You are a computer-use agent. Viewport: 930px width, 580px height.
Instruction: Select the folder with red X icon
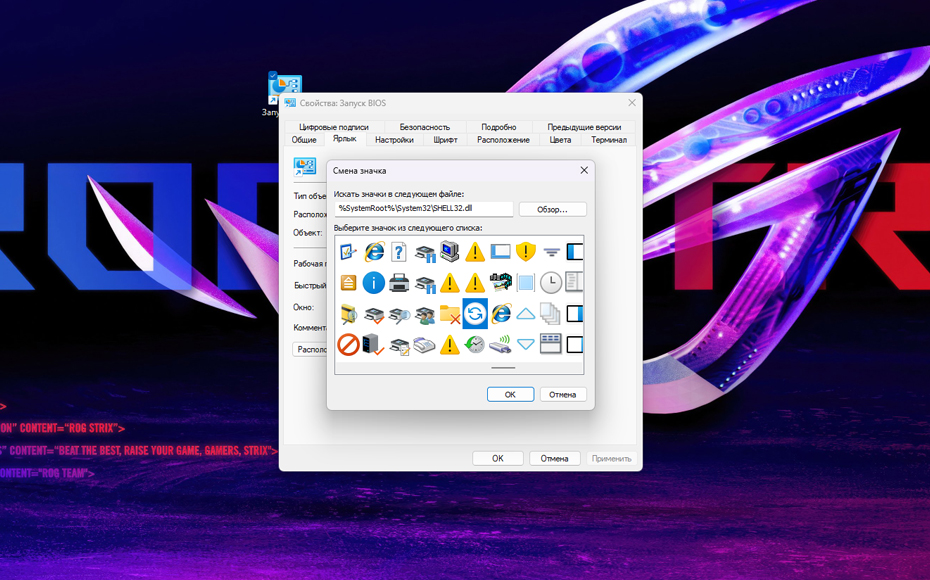(x=449, y=314)
